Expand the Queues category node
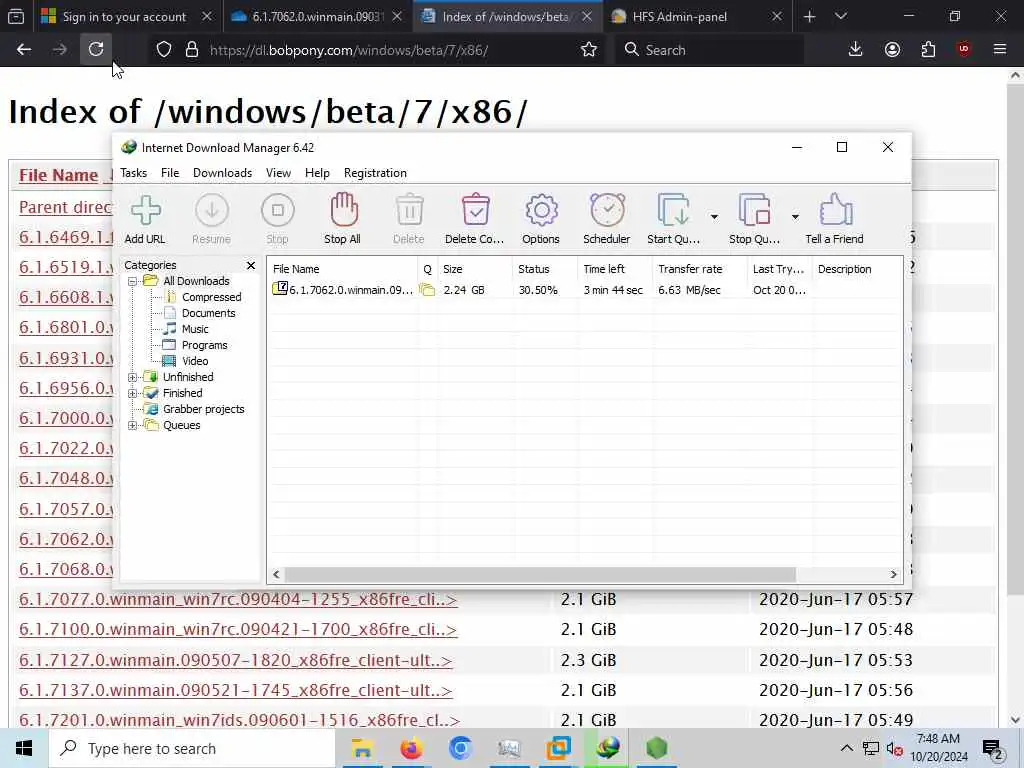 (x=133, y=425)
